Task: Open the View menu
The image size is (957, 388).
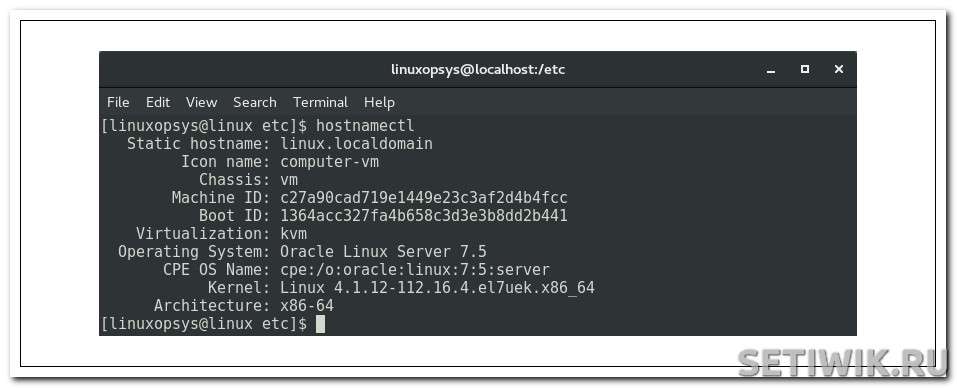Action: pyautogui.click(x=201, y=102)
